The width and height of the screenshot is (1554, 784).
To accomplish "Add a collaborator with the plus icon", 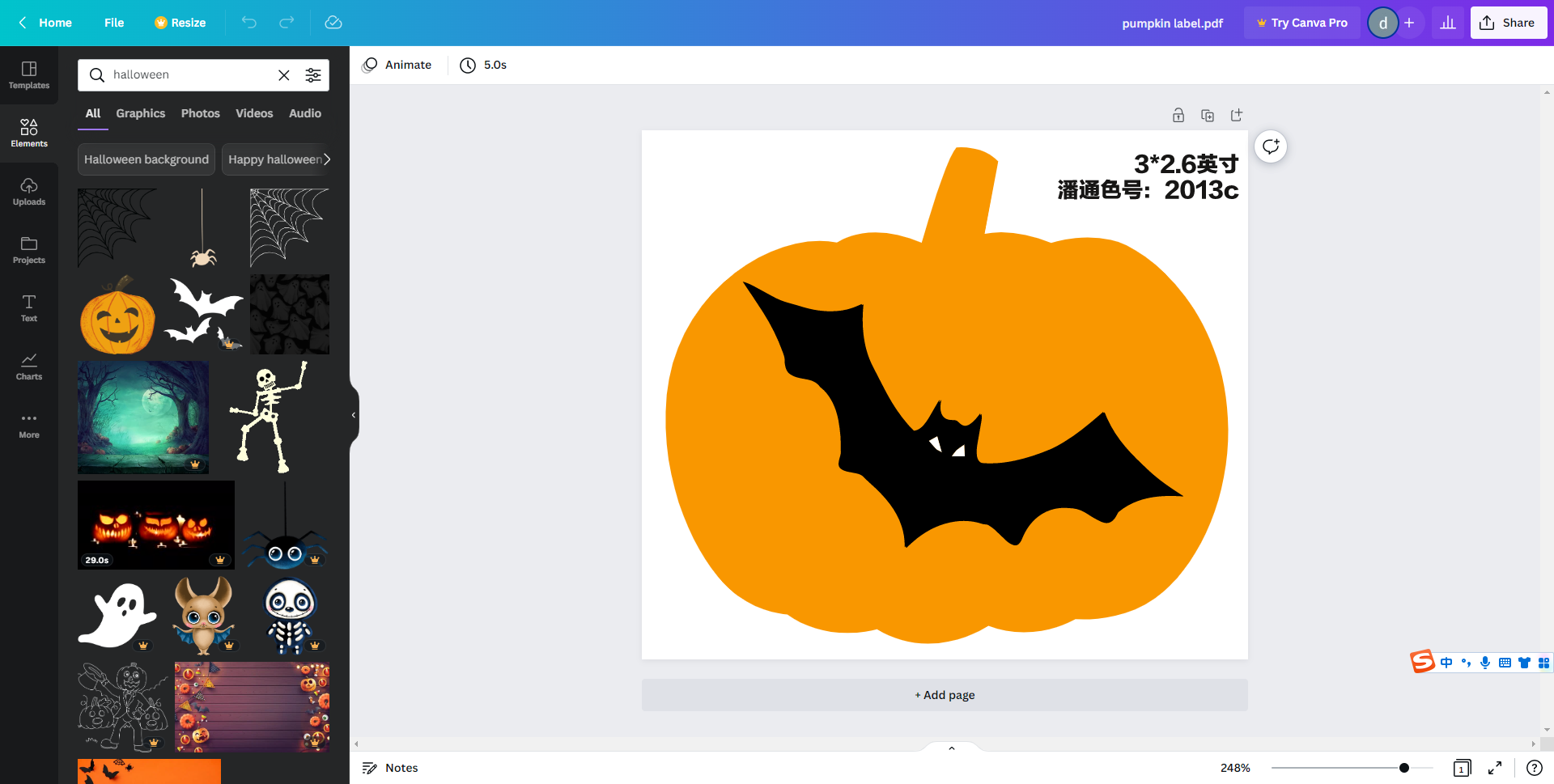I will (x=1409, y=23).
